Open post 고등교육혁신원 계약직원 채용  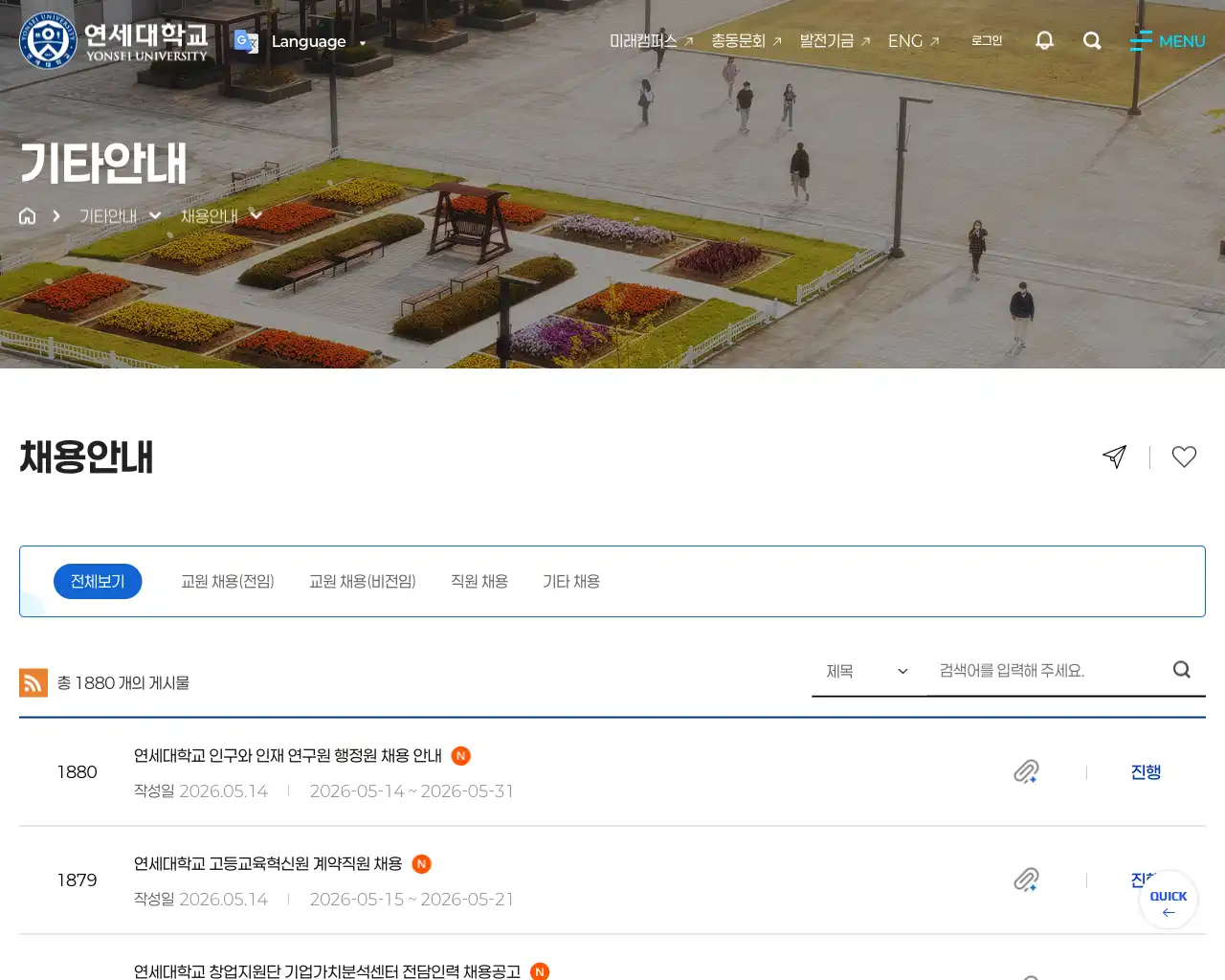click(268, 864)
